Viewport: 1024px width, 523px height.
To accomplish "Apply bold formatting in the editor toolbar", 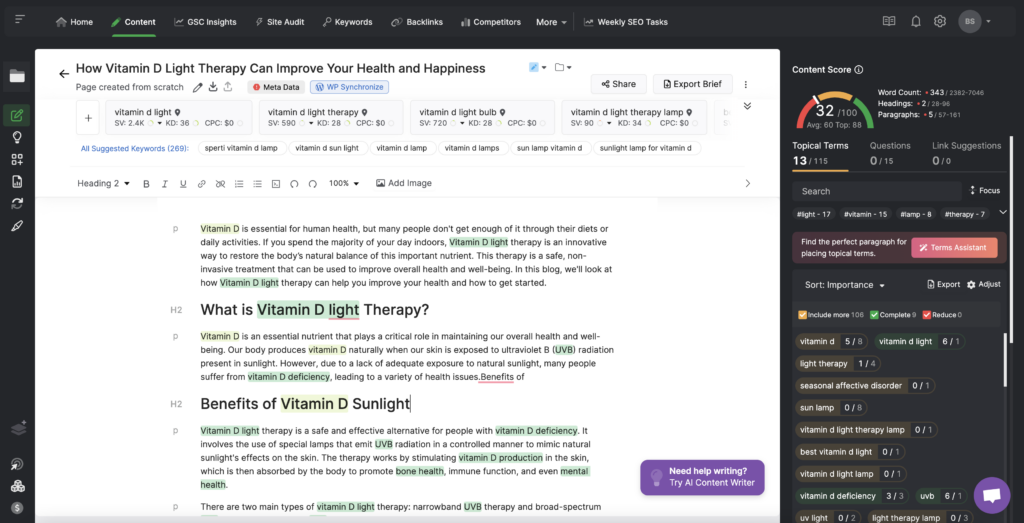I will click(146, 184).
